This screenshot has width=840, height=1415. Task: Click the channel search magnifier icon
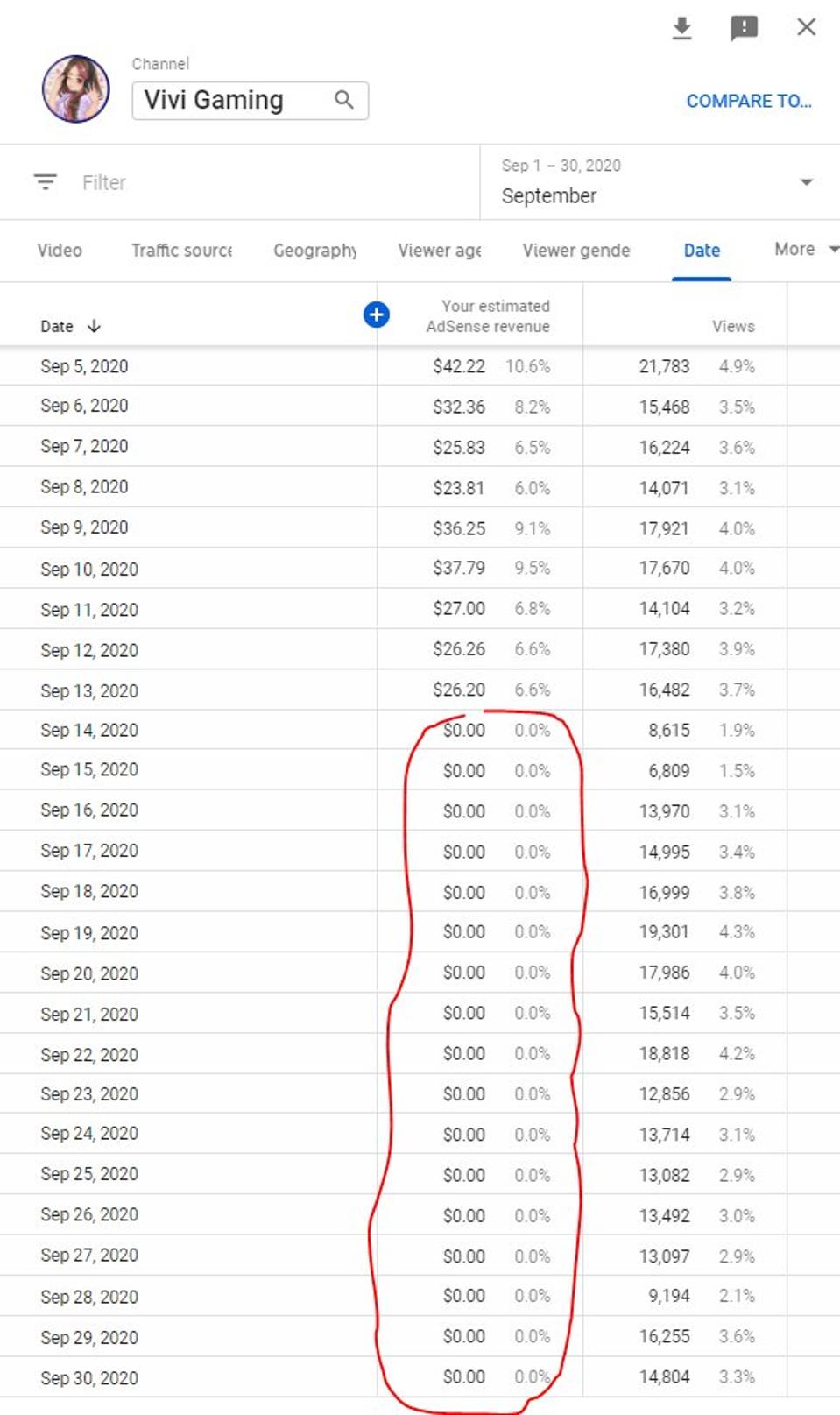point(344,100)
